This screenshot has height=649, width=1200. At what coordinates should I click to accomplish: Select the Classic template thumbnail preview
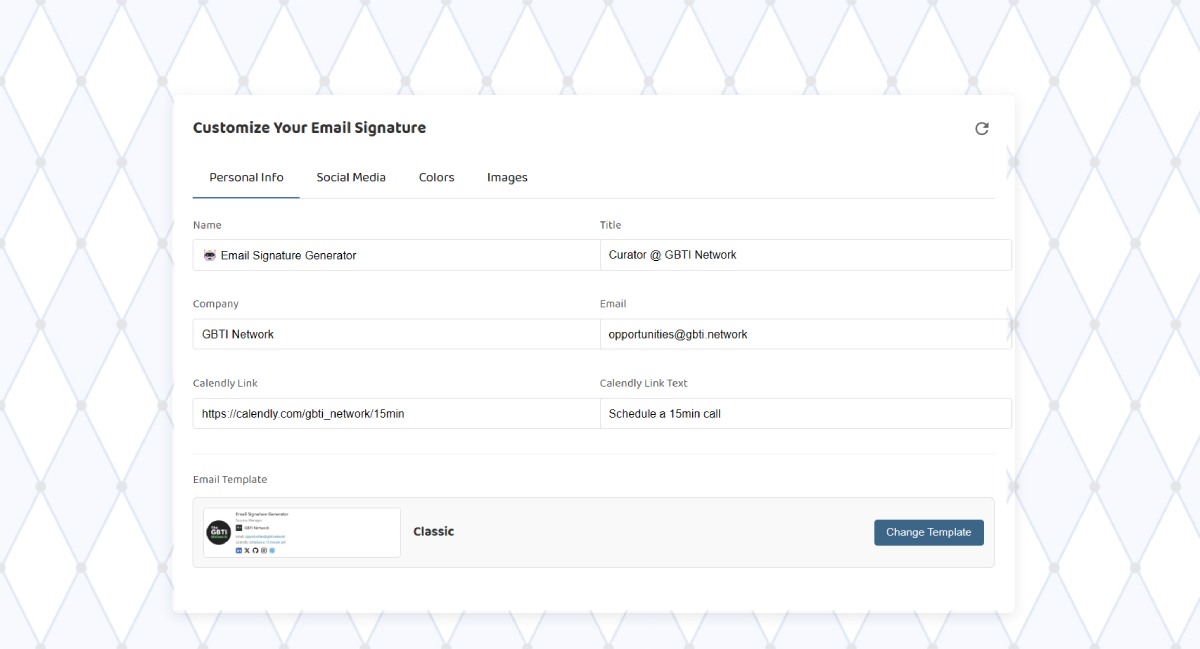coord(301,532)
